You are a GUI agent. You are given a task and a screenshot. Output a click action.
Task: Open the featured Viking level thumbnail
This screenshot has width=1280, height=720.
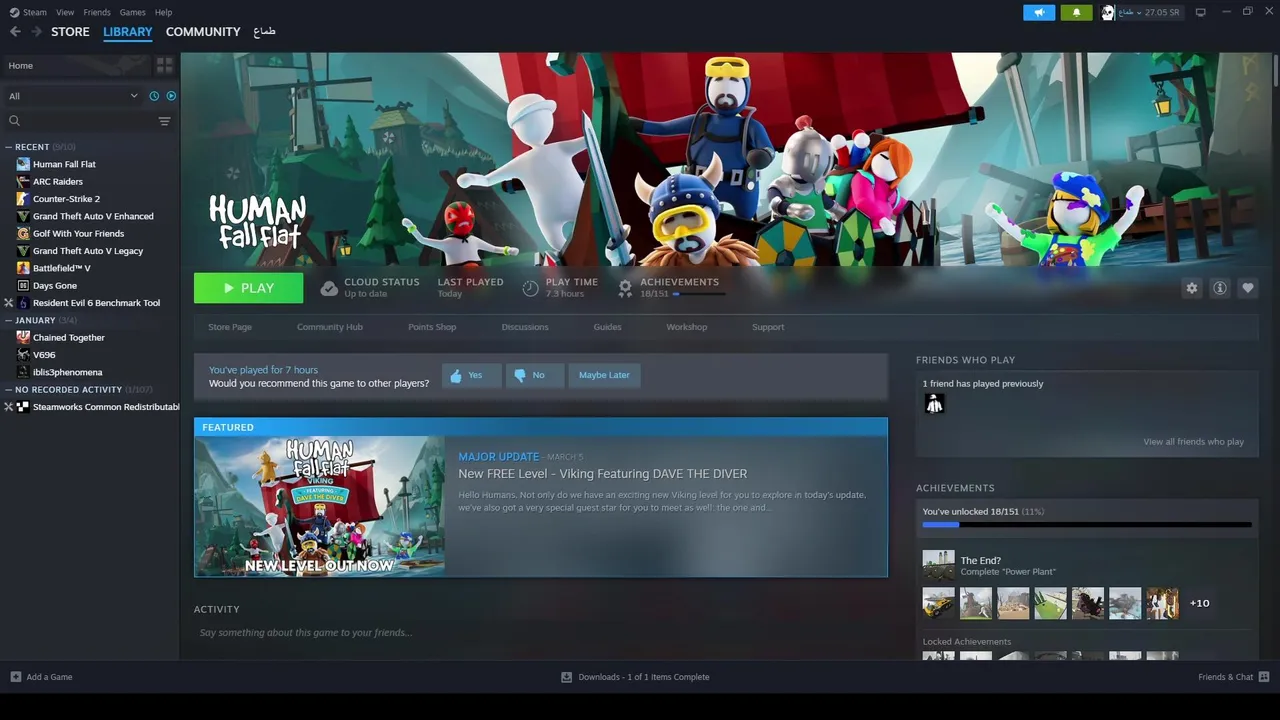point(319,506)
